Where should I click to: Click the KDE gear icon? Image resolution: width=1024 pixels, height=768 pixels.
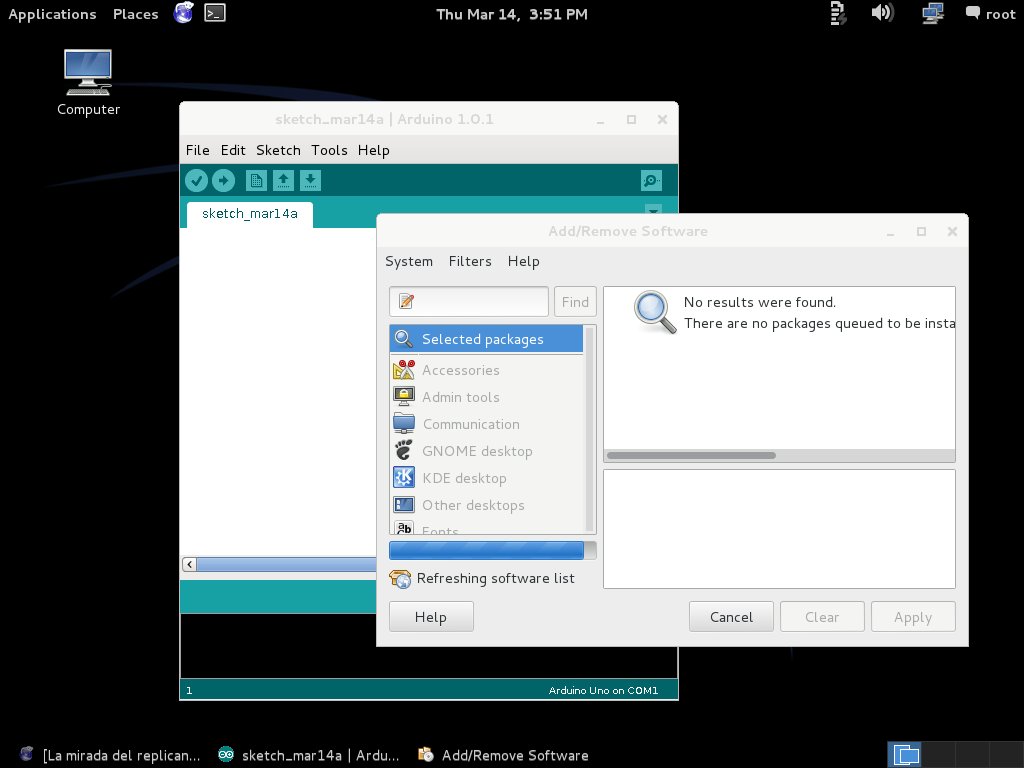tap(404, 477)
